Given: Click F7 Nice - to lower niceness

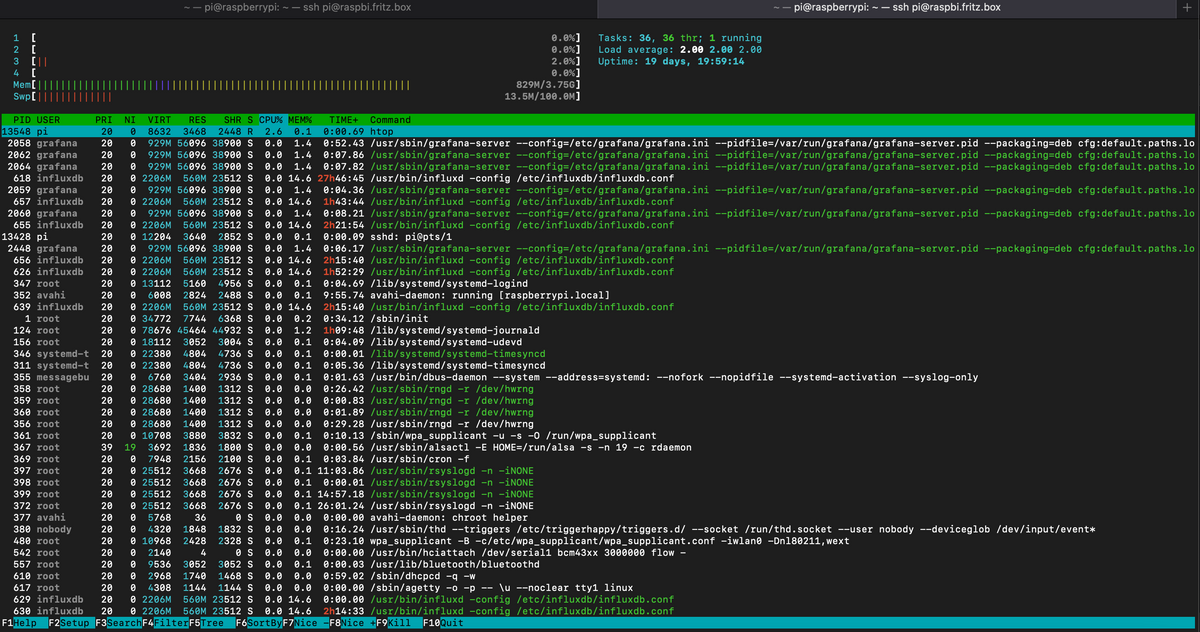Looking at the screenshot, I should tap(311, 624).
